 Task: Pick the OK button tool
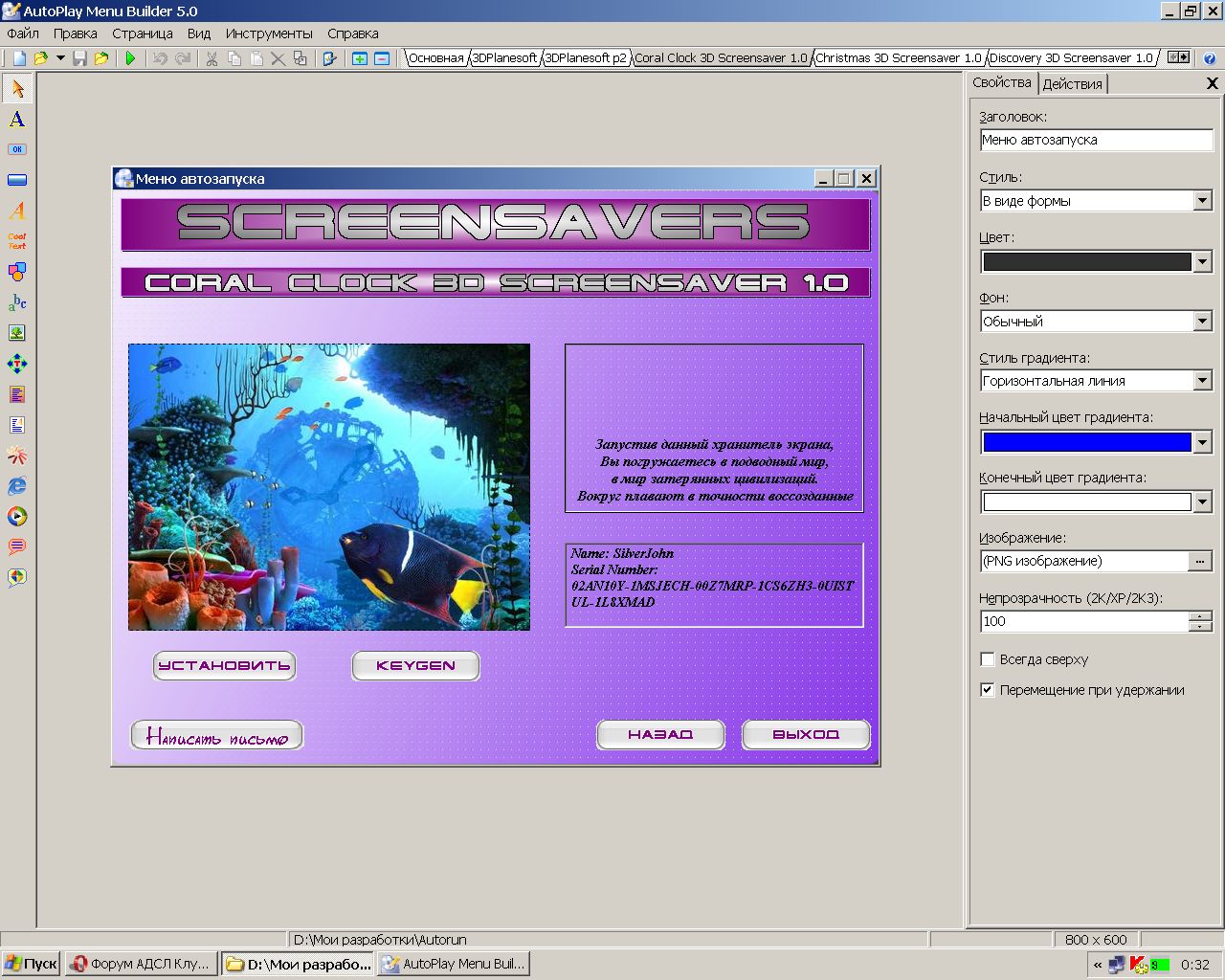coord(17,149)
